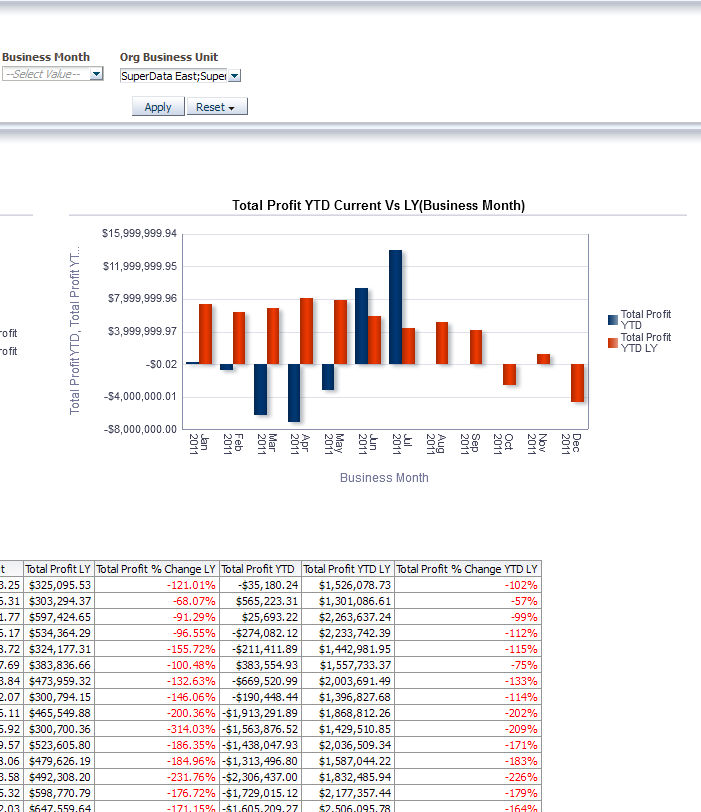Select the tall blue Jul 2011 bar

pos(396,307)
